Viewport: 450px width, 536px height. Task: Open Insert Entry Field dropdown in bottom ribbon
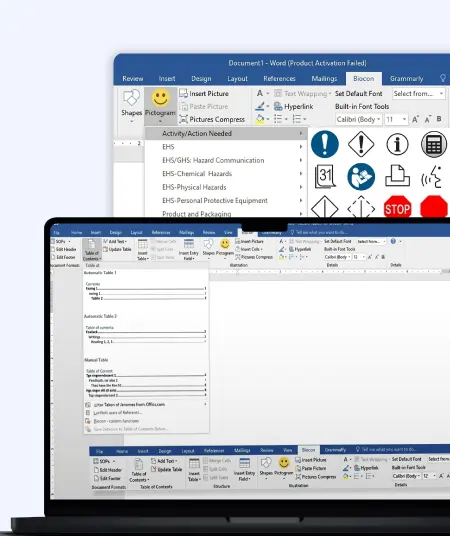pyautogui.click(x=244, y=470)
